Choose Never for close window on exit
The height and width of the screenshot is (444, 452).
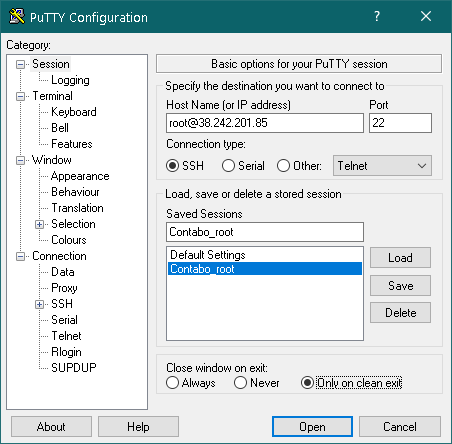pos(240,383)
